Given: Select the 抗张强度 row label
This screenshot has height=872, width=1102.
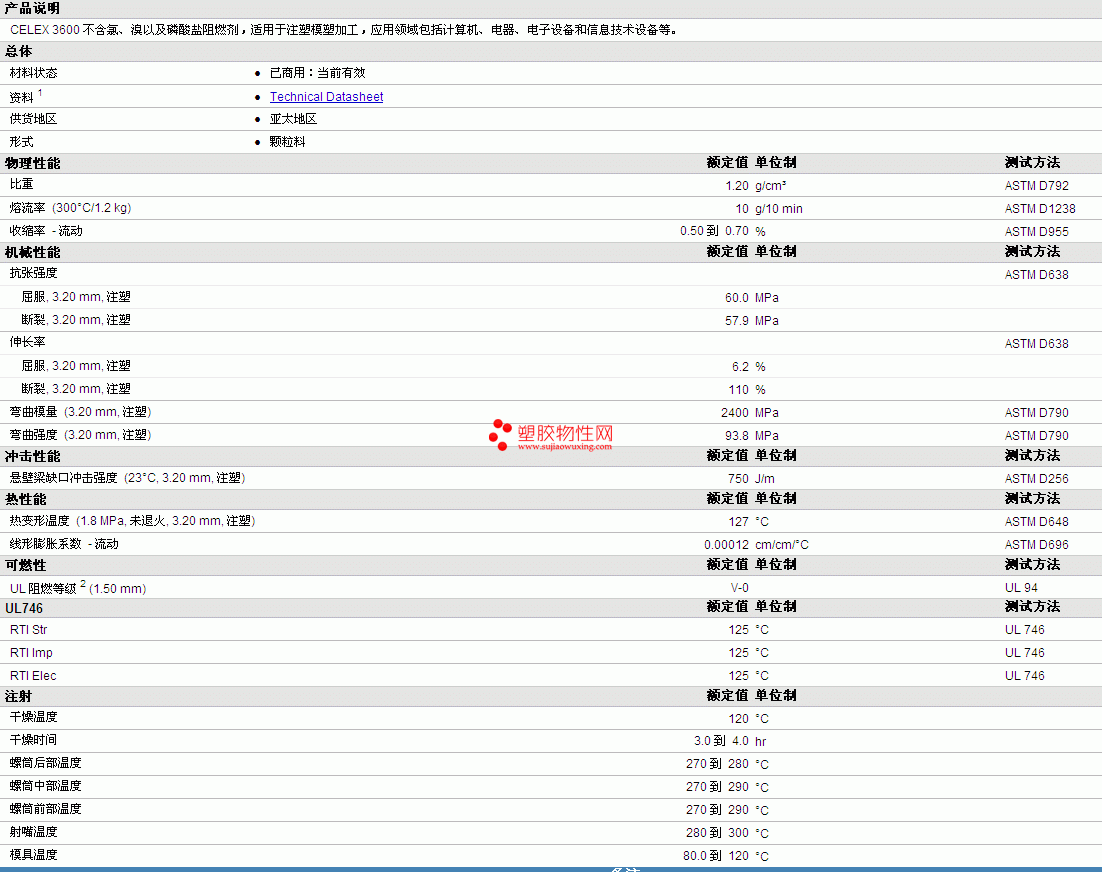Looking at the screenshot, I should (x=34, y=273).
